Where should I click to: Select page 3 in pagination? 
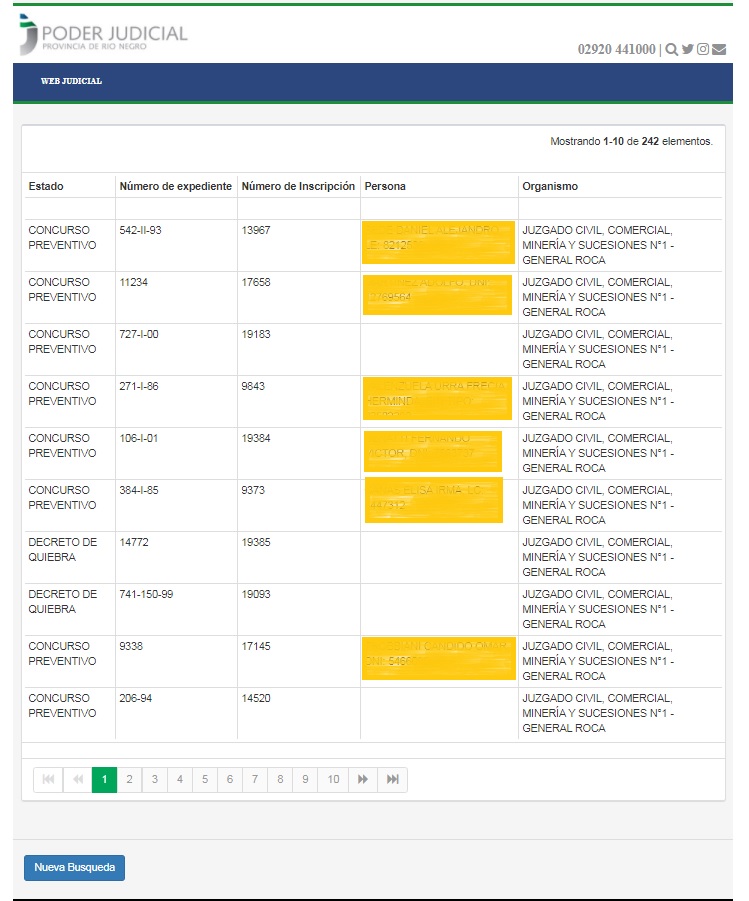[155, 779]
